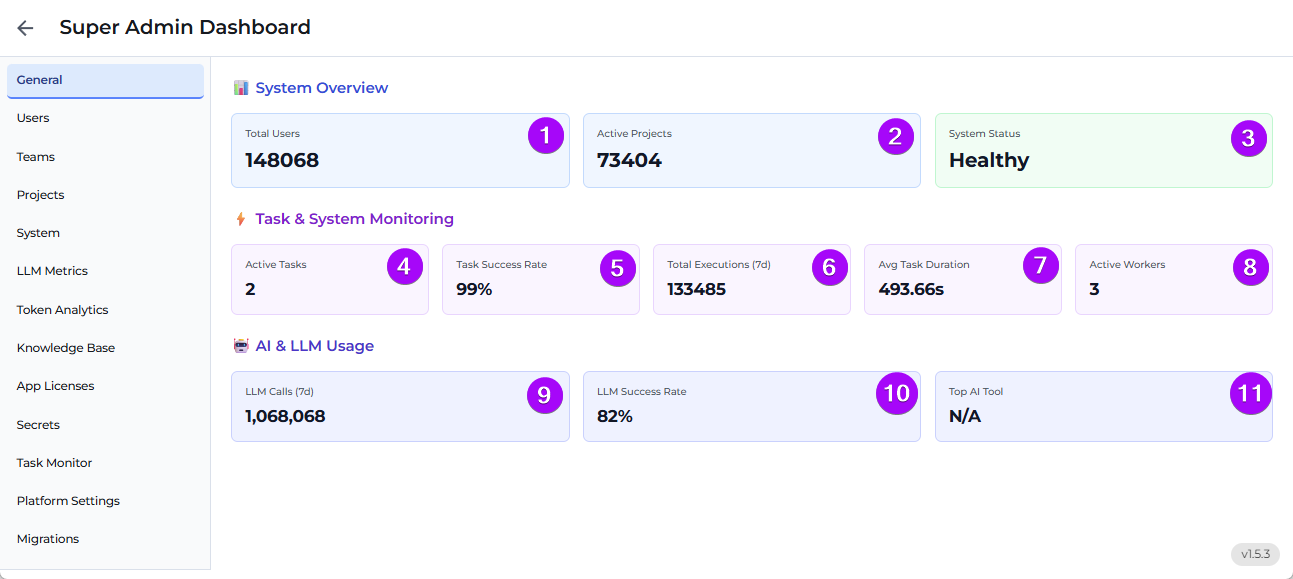Click the robot AI usage icon
The image size is (1293, 579).
240,346
